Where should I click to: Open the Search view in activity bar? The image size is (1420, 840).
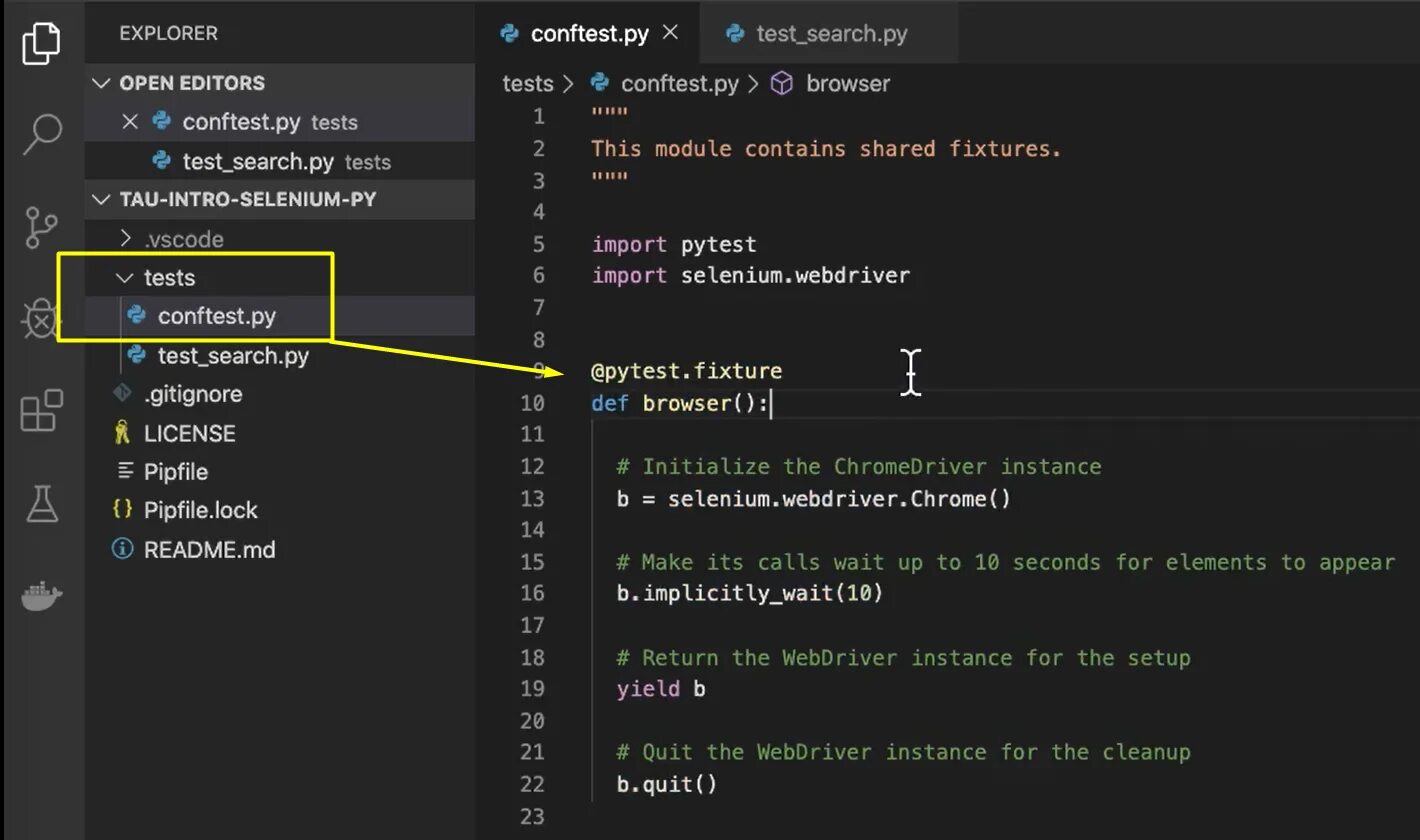tap(41, 133)
